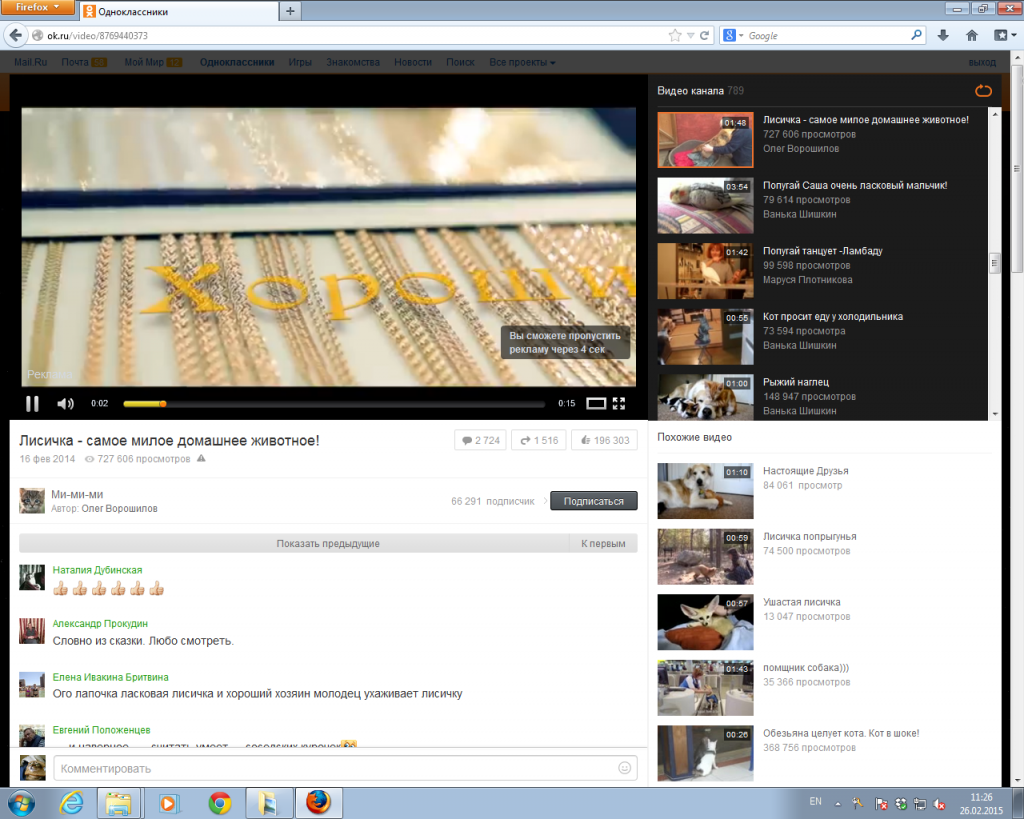Show hidden system tray icons

pyautogui.click(x=838, y=804)
